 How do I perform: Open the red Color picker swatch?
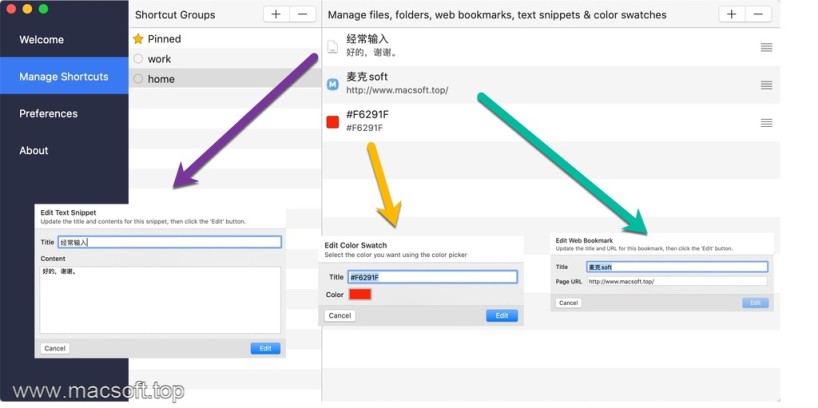(360, 294)
